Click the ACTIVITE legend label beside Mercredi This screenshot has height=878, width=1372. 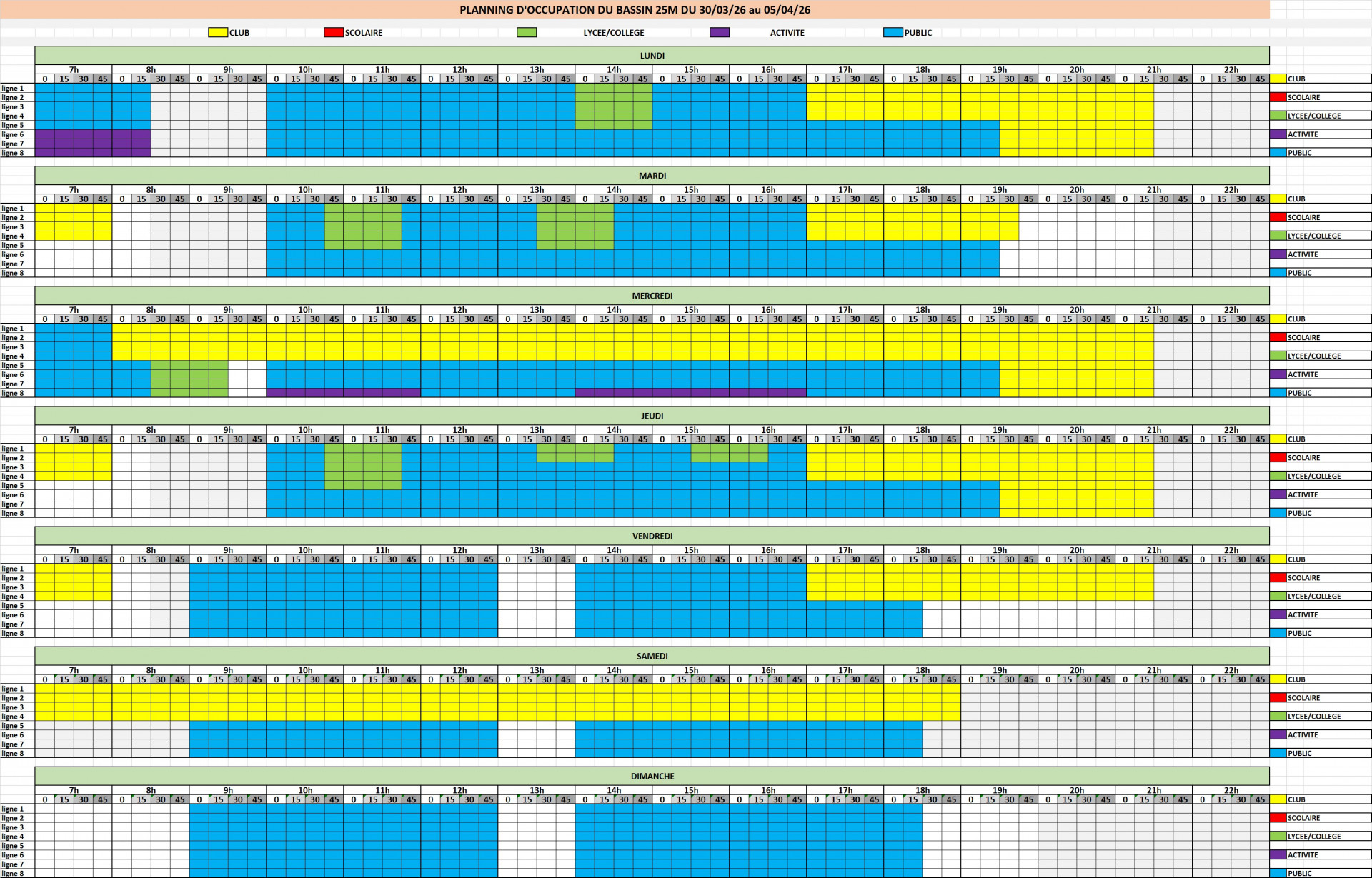[x=1303, y=374]
